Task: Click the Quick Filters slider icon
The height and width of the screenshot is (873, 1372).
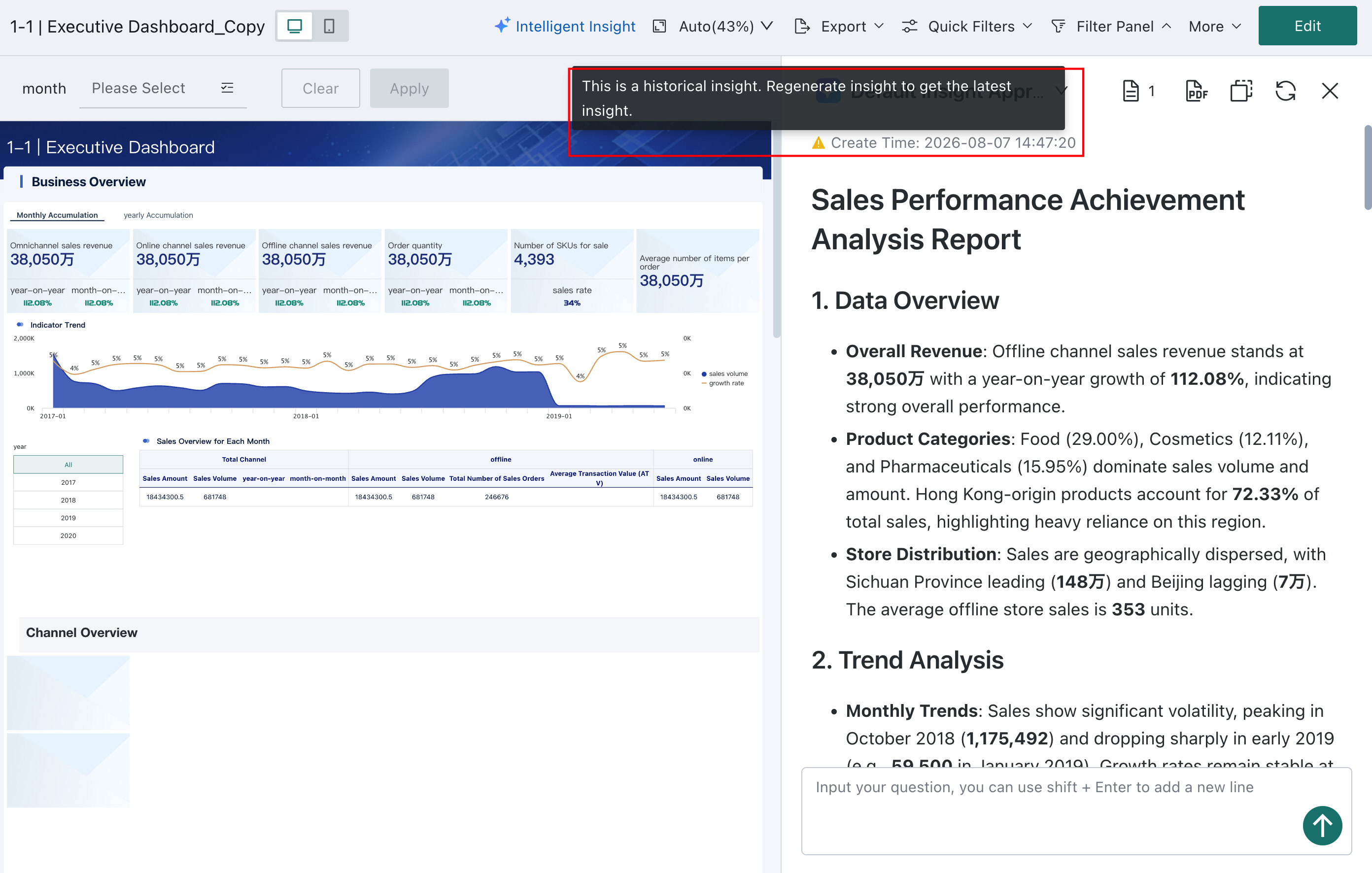Action: click(x=909, y=26)
